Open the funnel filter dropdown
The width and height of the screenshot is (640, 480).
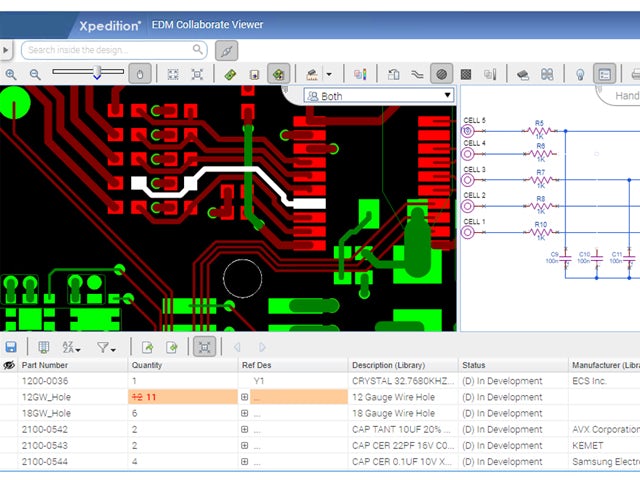[x=106, y=347]
